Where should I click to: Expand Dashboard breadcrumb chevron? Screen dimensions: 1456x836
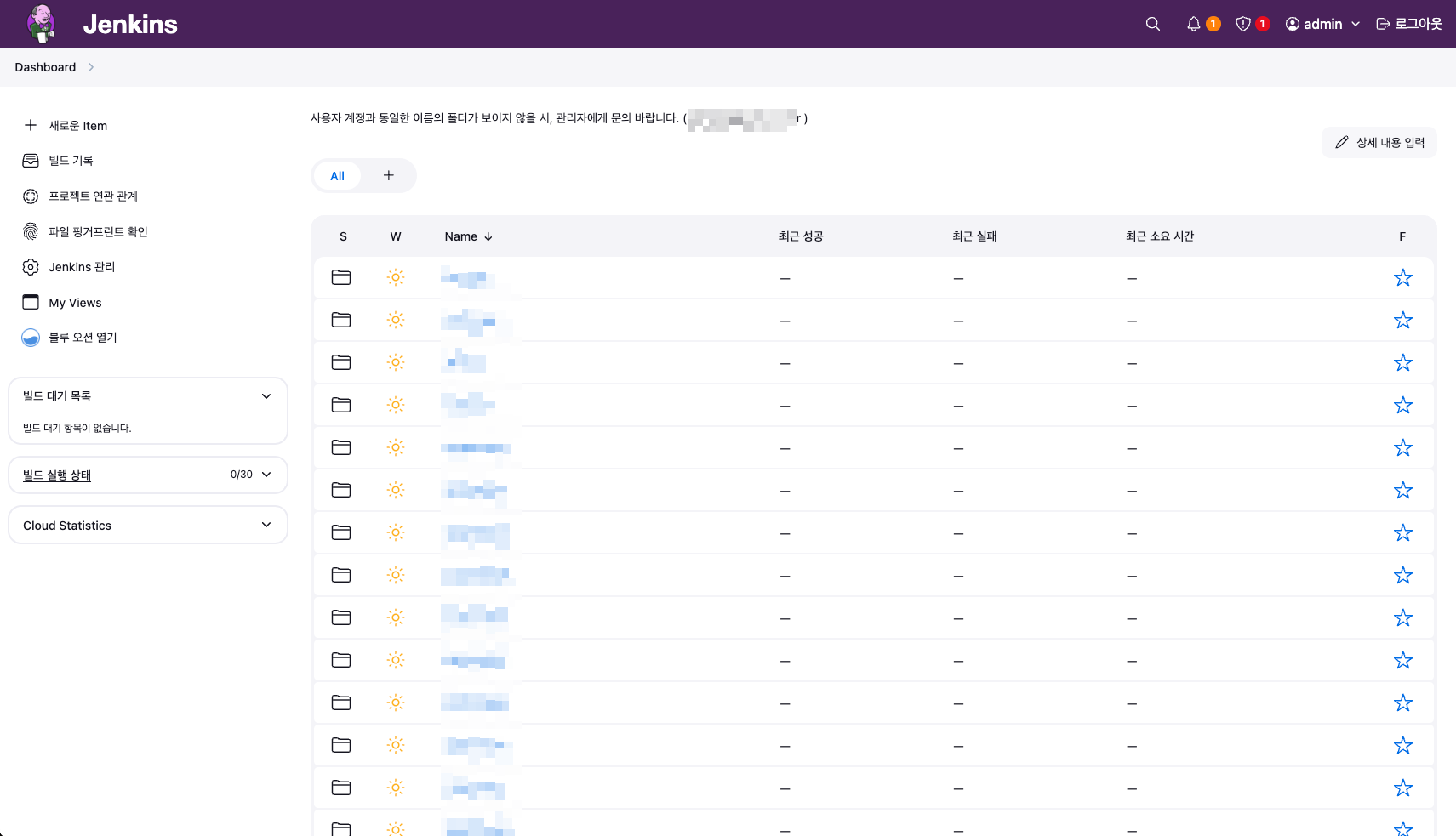[x=91, y=67]
